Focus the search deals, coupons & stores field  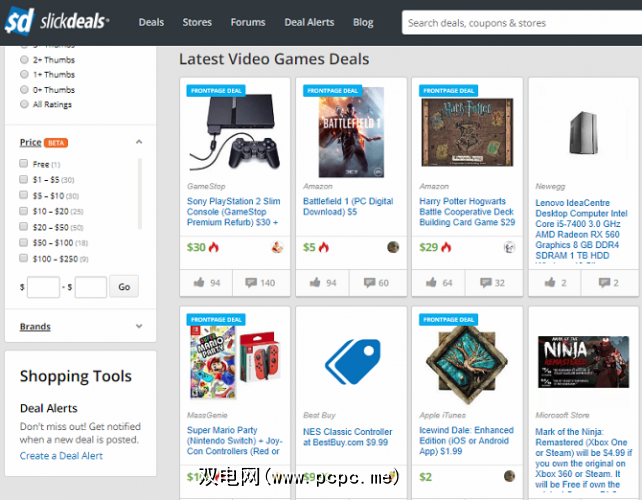click(x=522, y=23)
